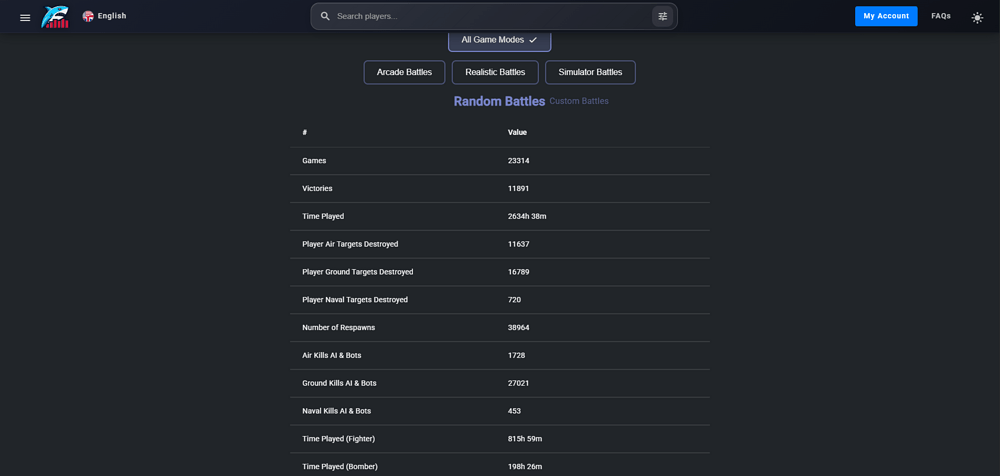Open the FAQs link
The height and width of the screenshot is (476, 1000).
coord(941,16)
